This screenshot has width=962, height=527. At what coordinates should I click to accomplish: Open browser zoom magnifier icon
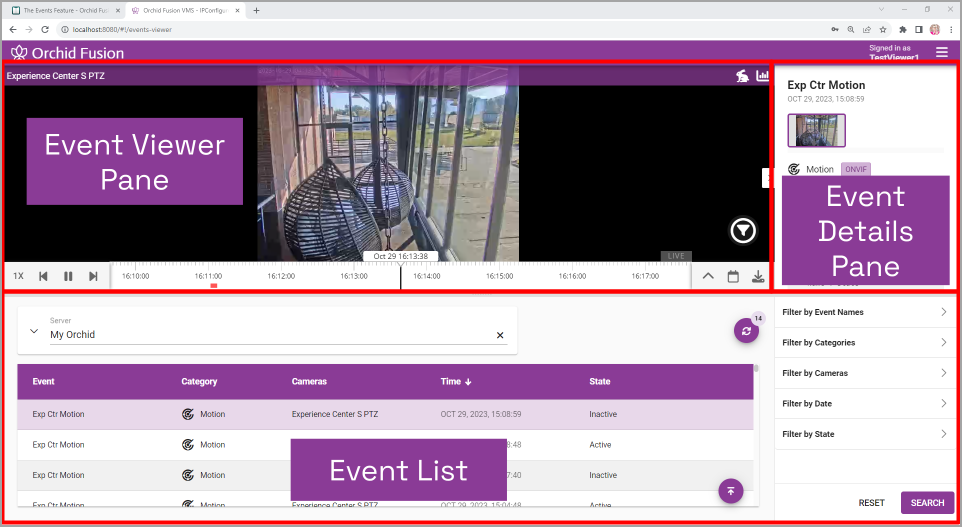click(850, 29)
